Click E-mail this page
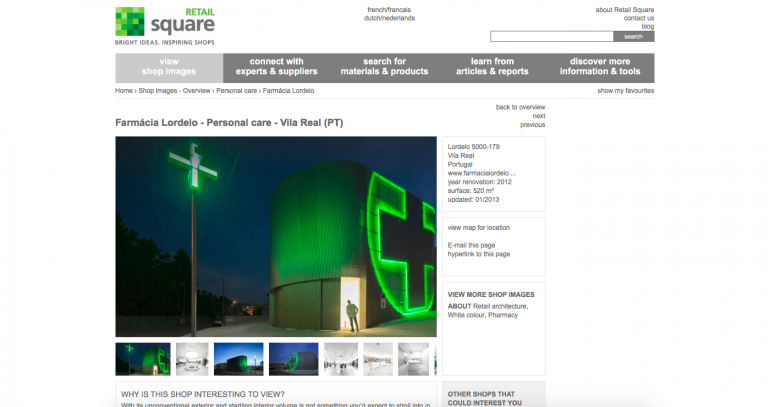The image size is (770, 407). click(471, 245)
